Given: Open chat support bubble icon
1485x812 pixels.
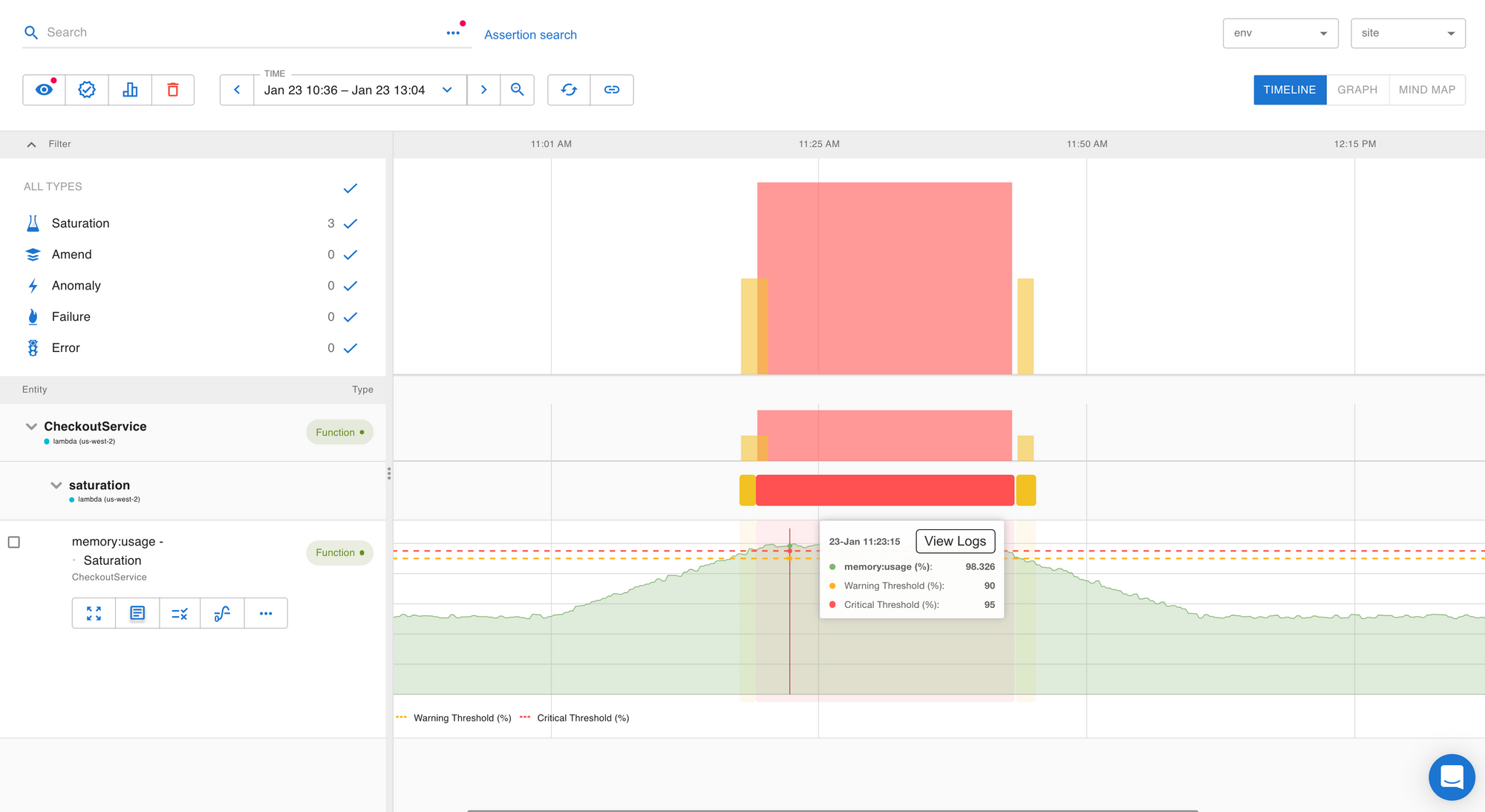Looking at the screenshot, I should point(1451,777).
